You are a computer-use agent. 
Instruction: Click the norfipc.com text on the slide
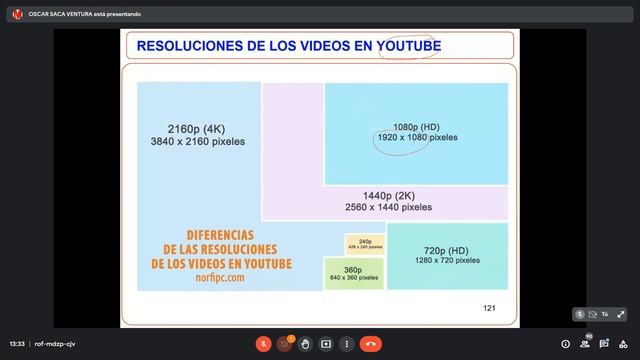[220, 278]
